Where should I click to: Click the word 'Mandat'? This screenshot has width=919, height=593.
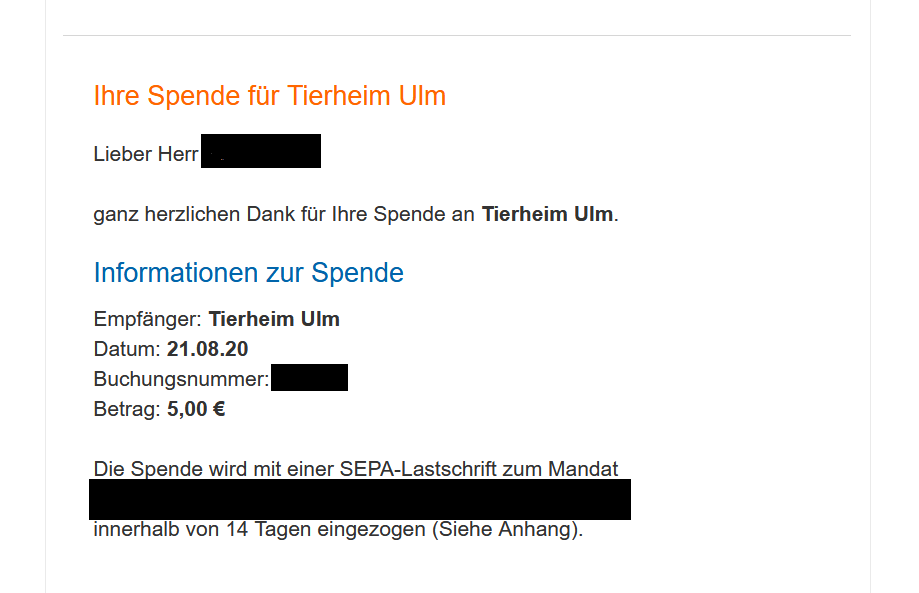[x=583, y=469]
